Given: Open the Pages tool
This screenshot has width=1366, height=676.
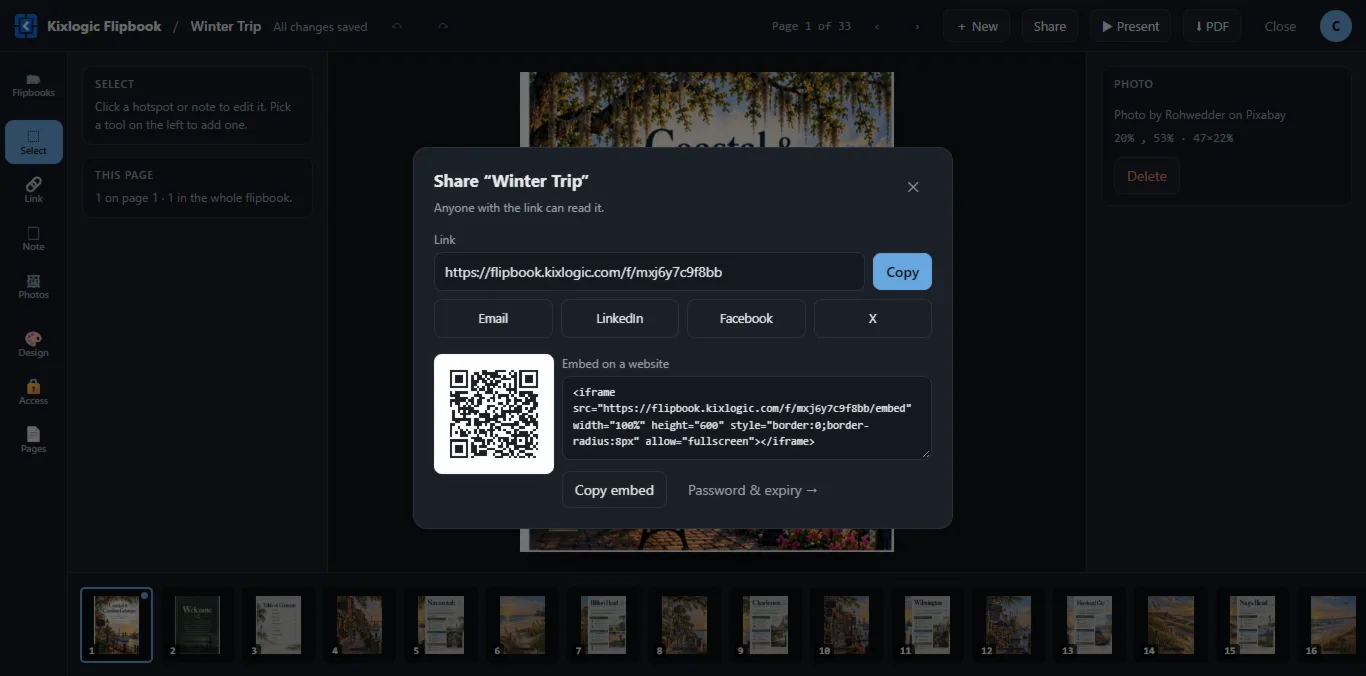Looking at the screenshot, I should click(x=33, y=440).
